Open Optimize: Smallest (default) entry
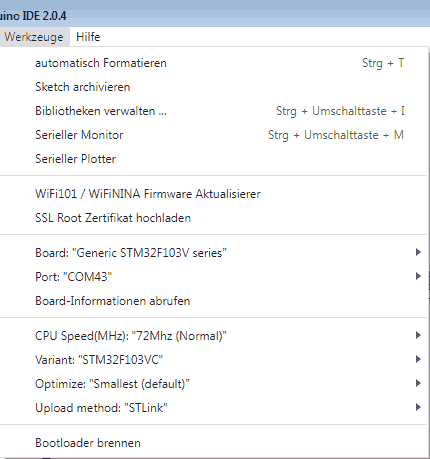 213,384
